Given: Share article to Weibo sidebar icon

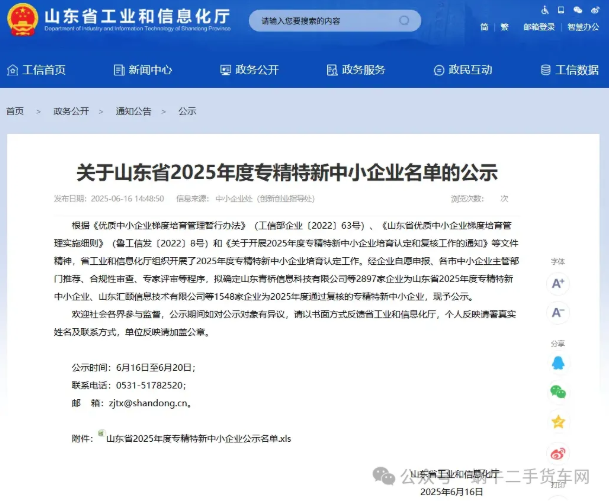Looking at the screenshot, I should click(x=558, y=453).
